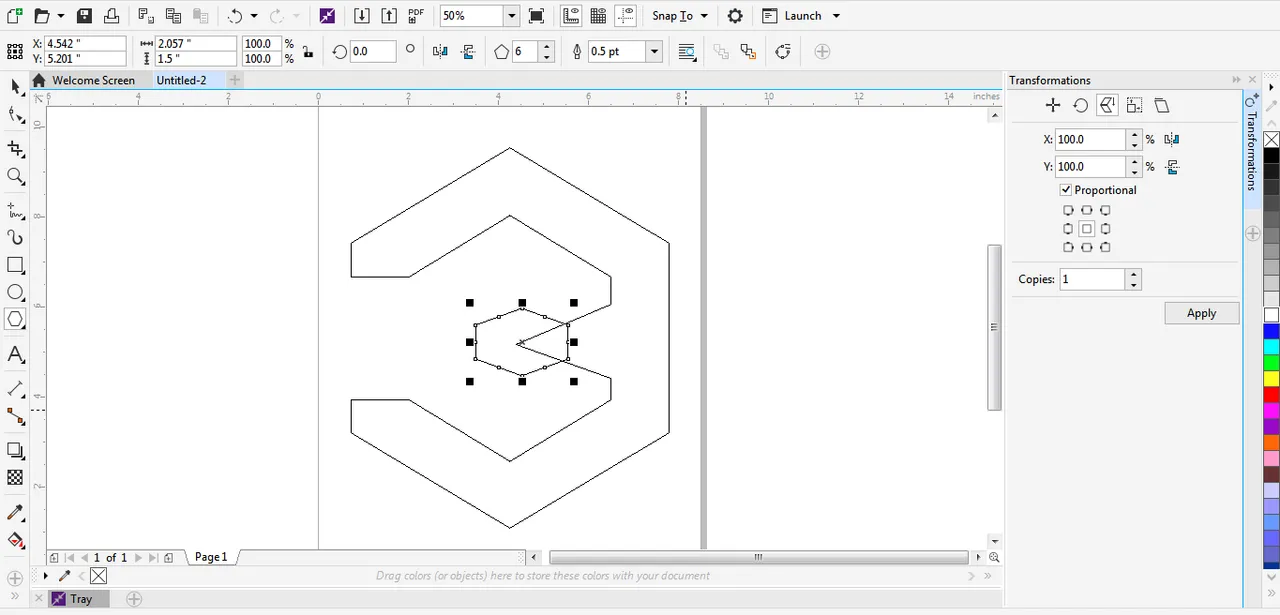
Task: Toggle Show guidelines button
Action: (x=626, y=16)
